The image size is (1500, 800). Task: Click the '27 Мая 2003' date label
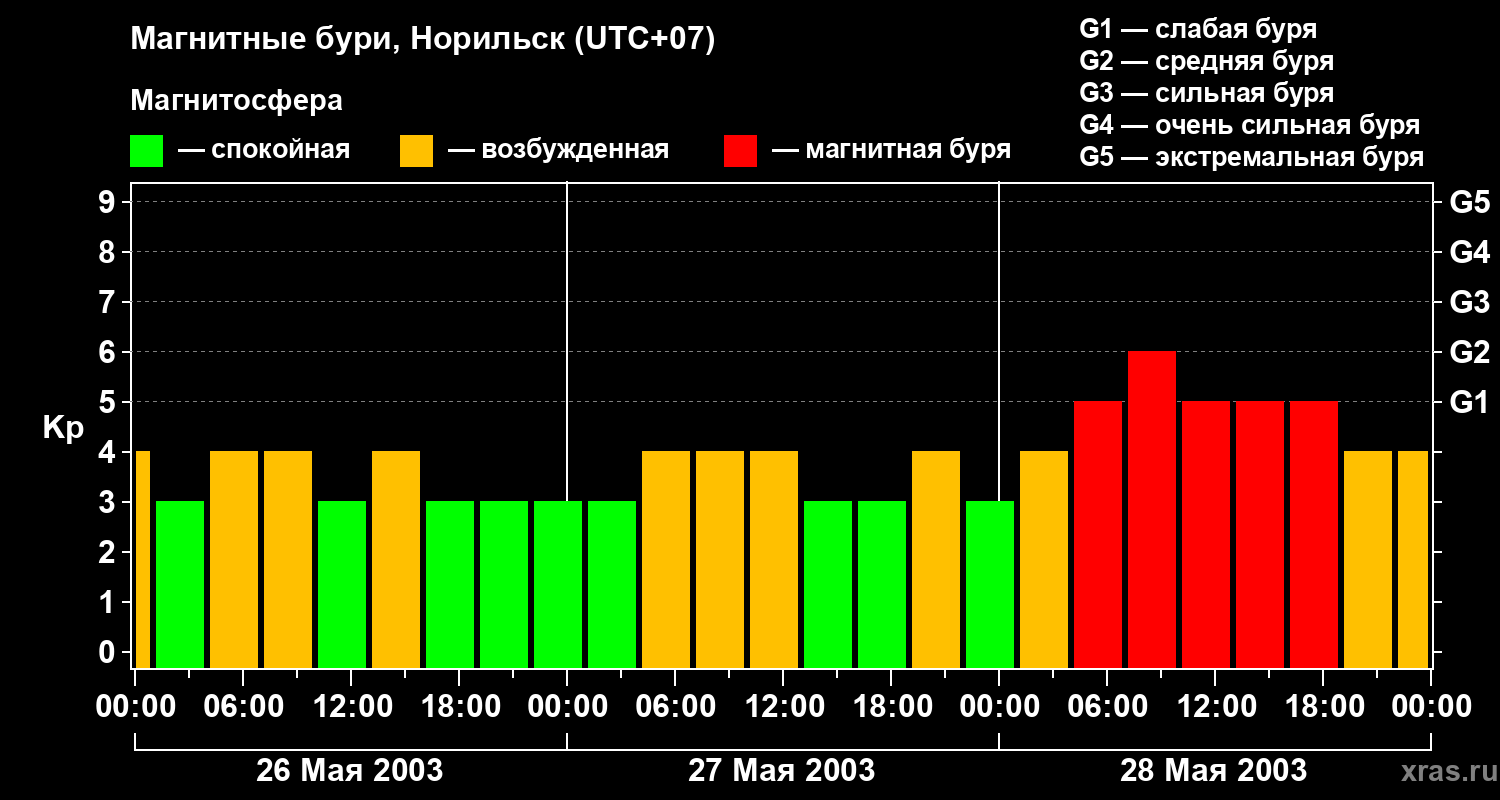pos(782,771)
